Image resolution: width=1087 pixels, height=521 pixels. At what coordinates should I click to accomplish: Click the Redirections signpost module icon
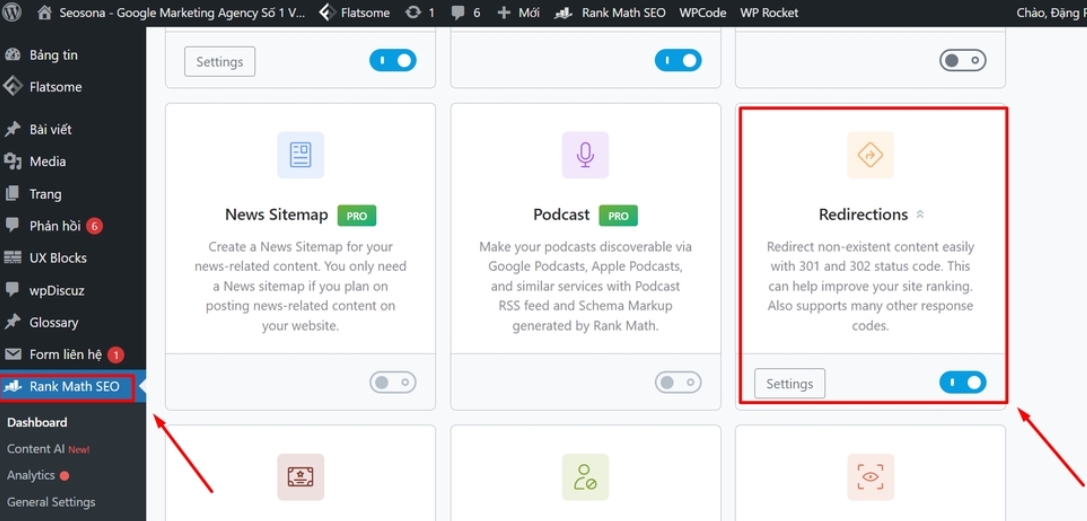[870, 154]
